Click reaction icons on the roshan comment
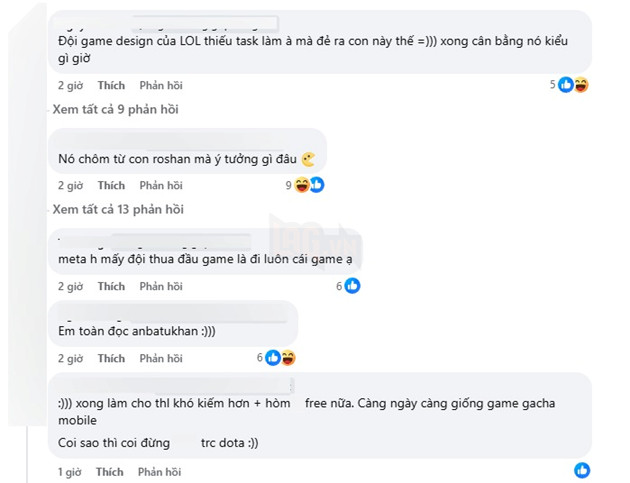 click(310, 185)
